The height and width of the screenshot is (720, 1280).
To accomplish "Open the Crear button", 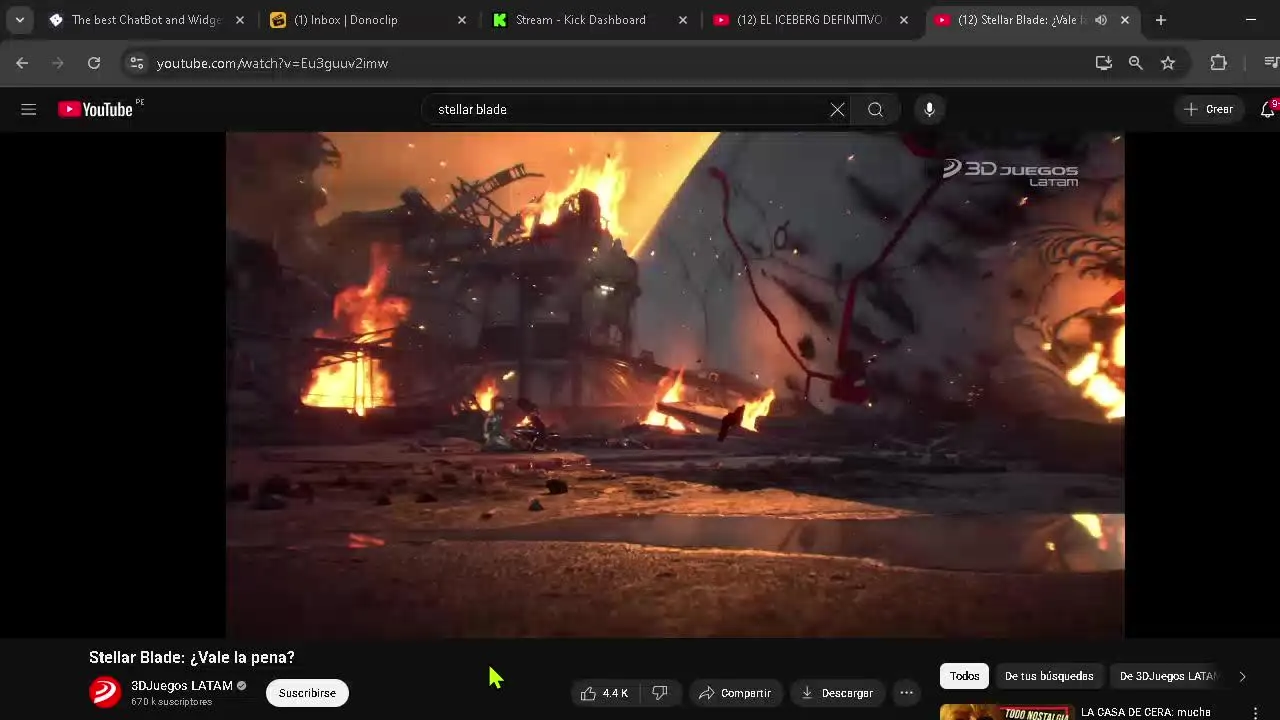I will tap(1208, 110).
